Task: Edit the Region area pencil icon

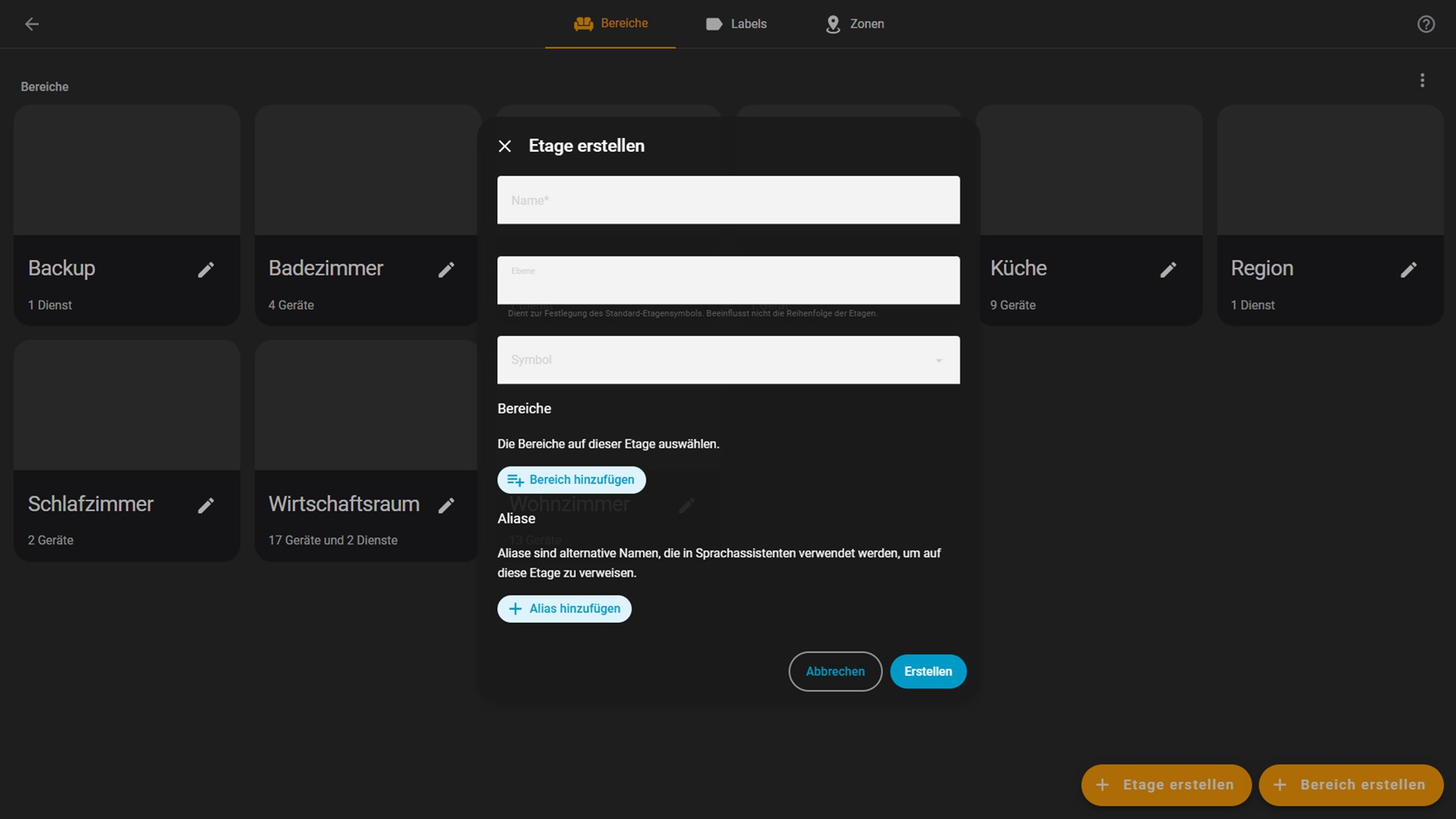Action: 1408,270
